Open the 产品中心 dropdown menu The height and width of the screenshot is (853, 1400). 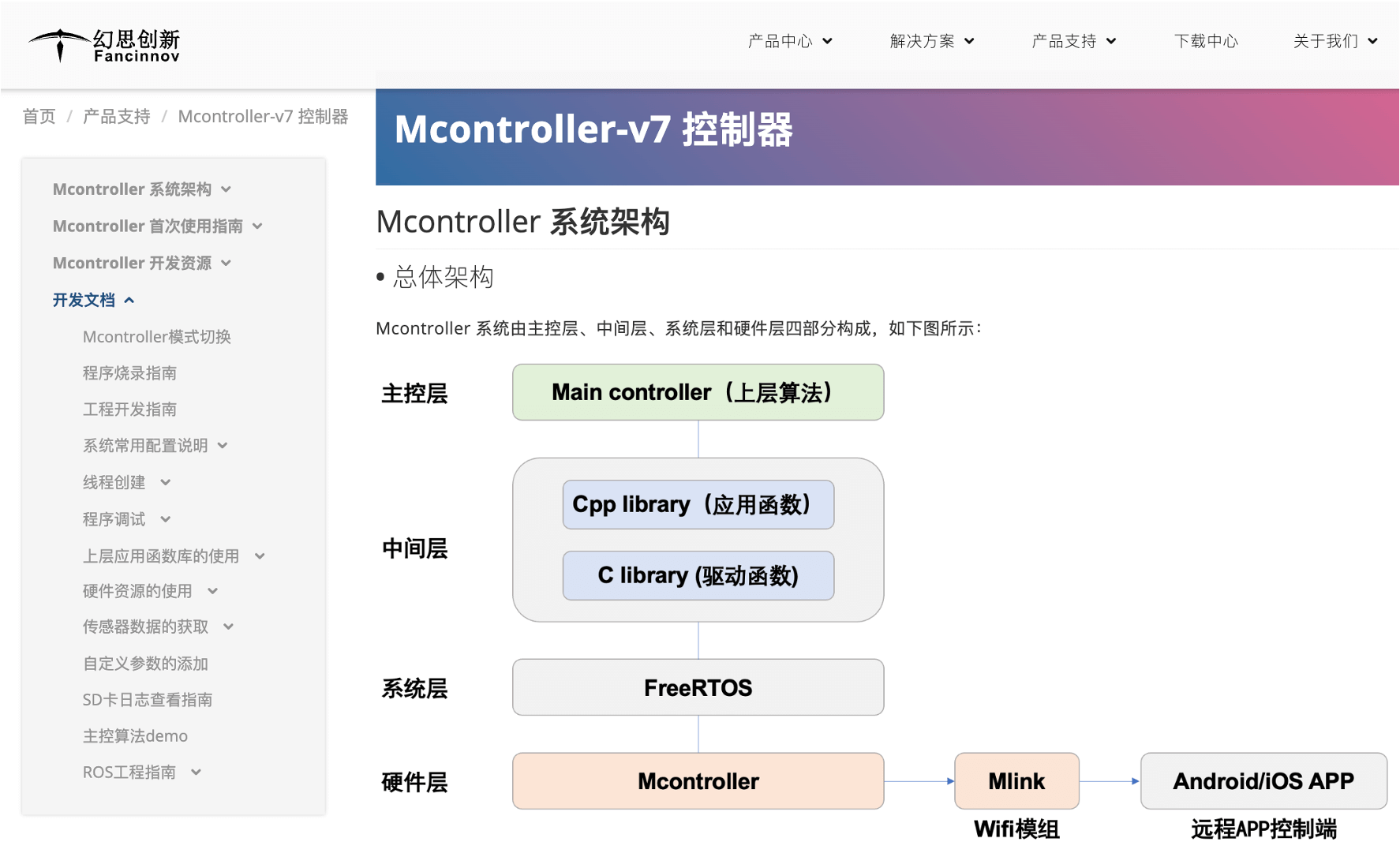790,41
